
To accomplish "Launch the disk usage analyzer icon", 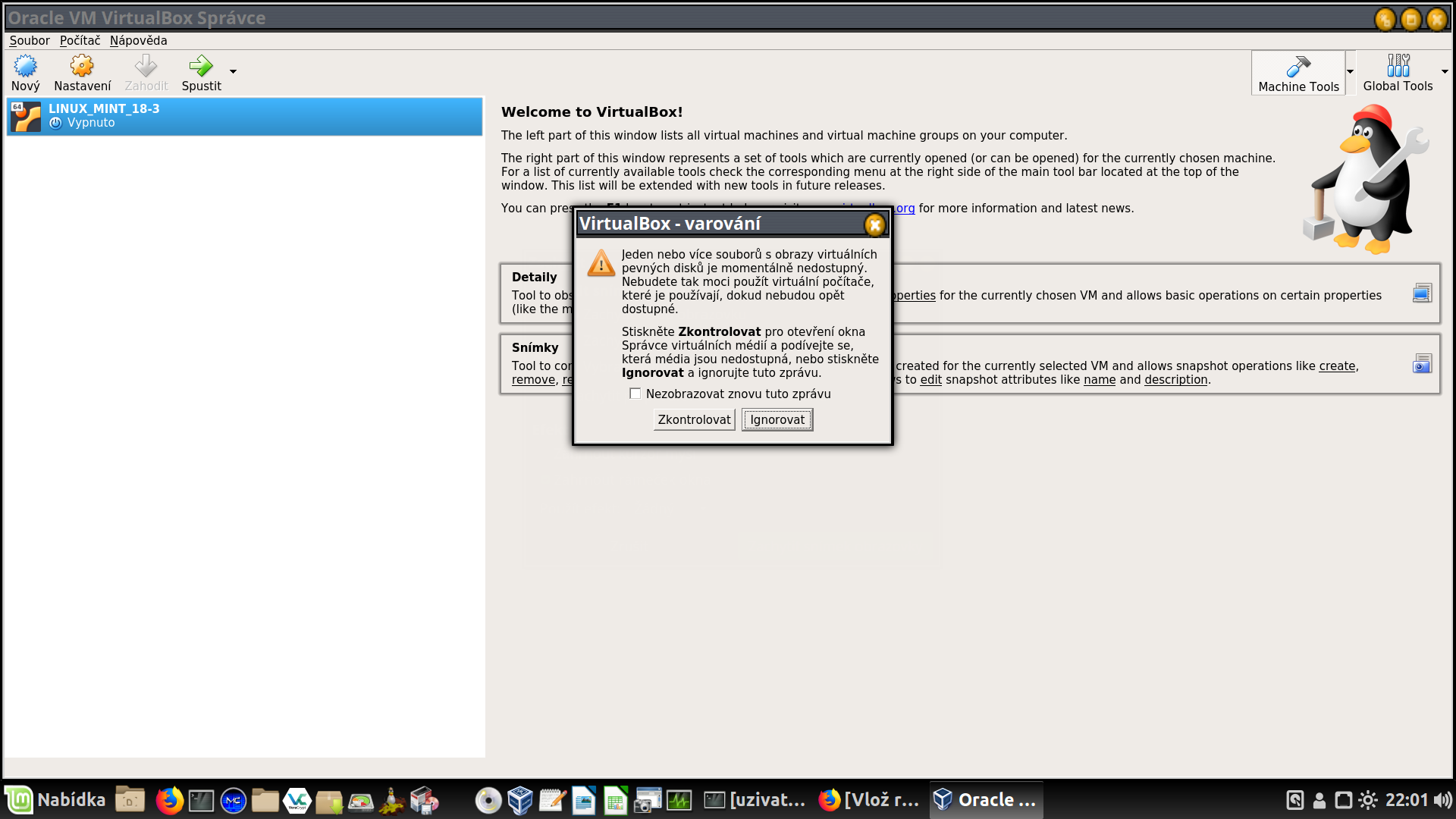I will [x=360, y=801].
